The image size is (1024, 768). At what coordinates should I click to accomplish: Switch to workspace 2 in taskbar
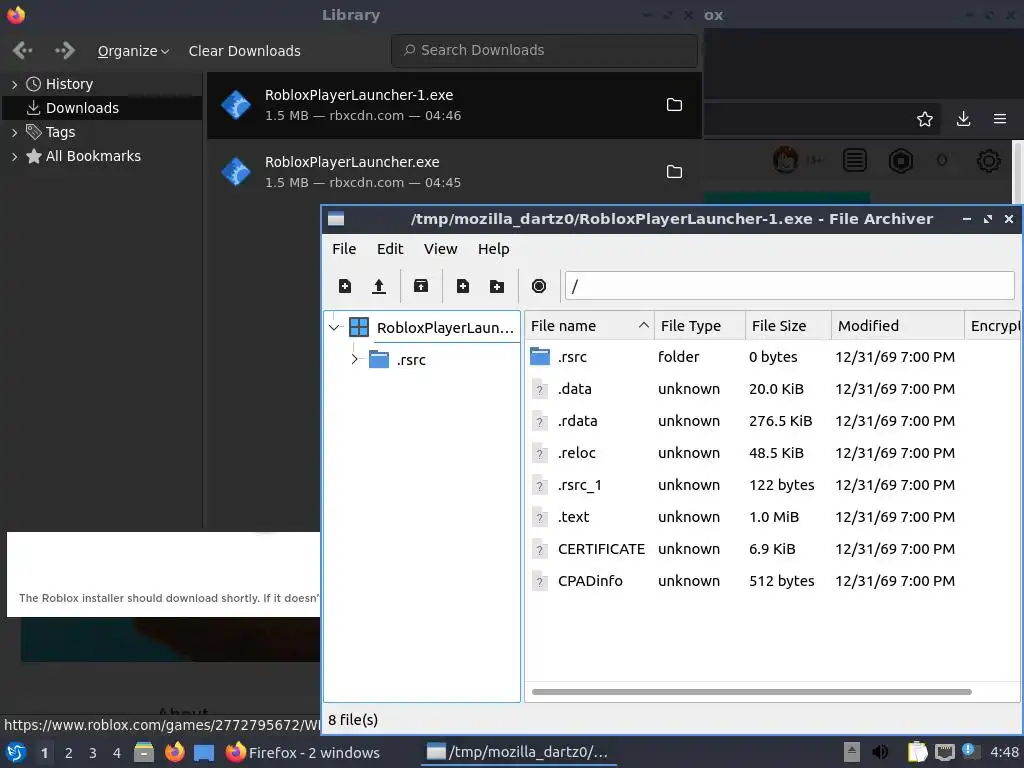pos(69,753)
